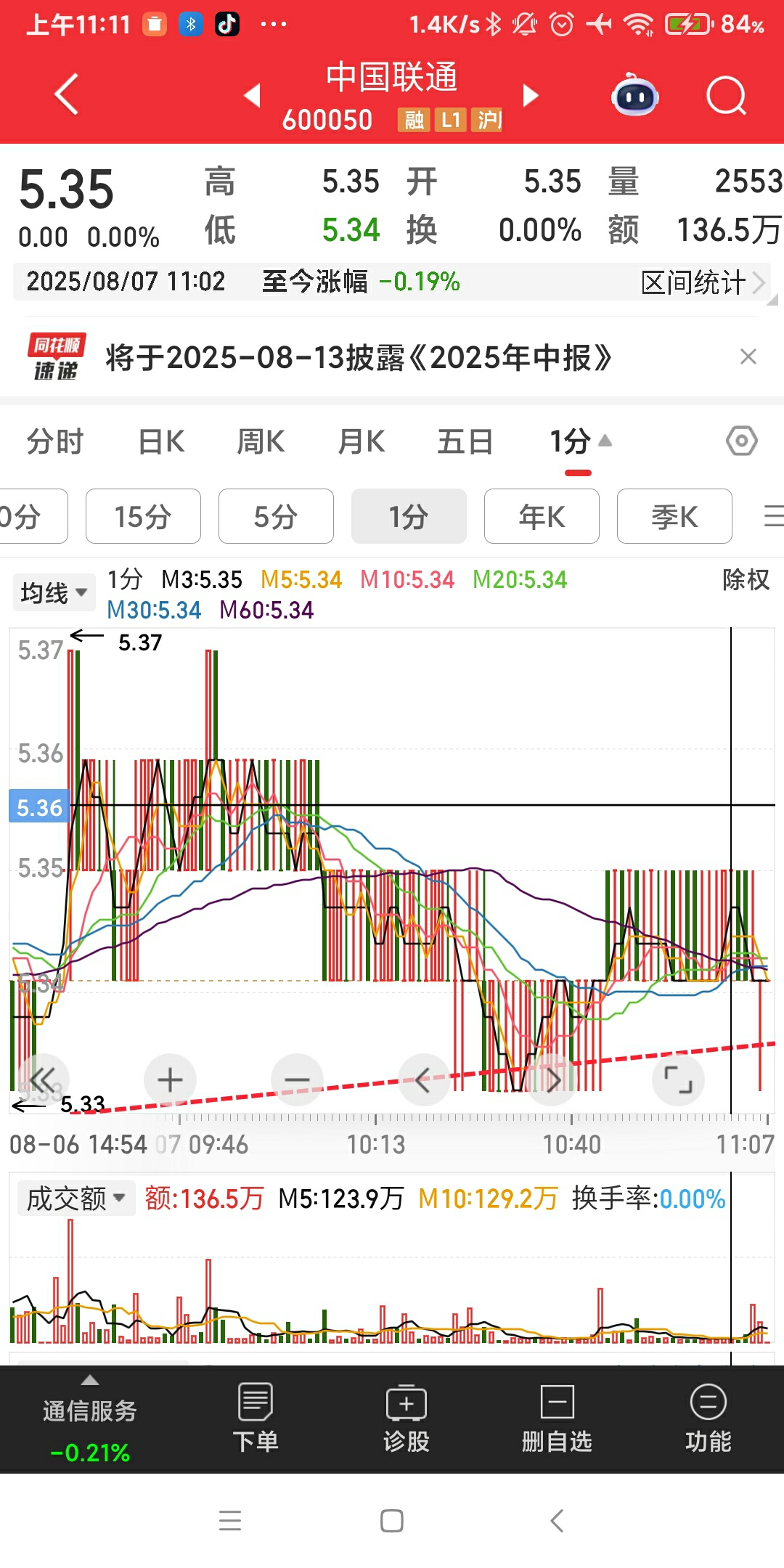Tap the M5:5.34 moving average label

tap(301, 579)
